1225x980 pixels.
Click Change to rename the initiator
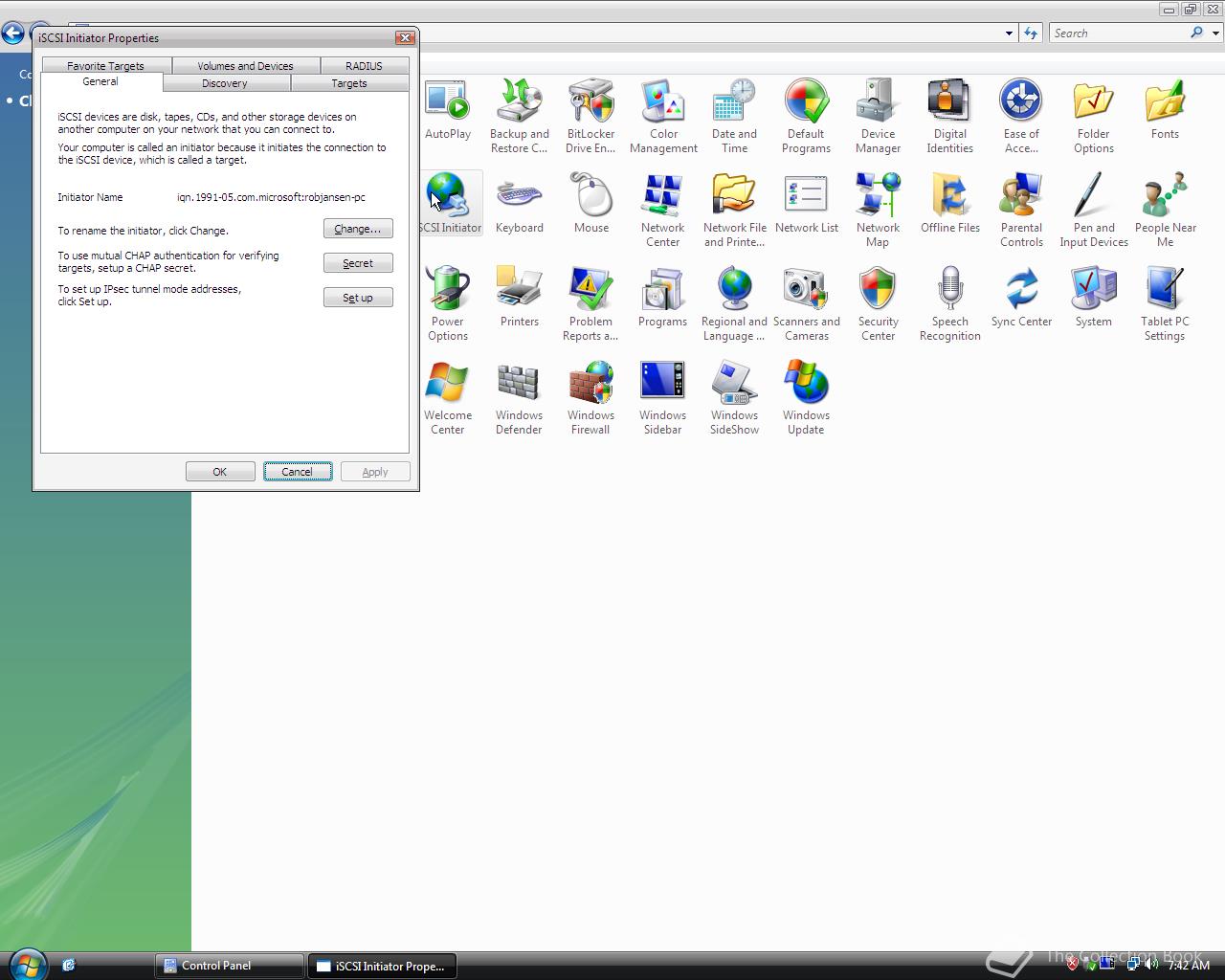(x=358, y=229)
